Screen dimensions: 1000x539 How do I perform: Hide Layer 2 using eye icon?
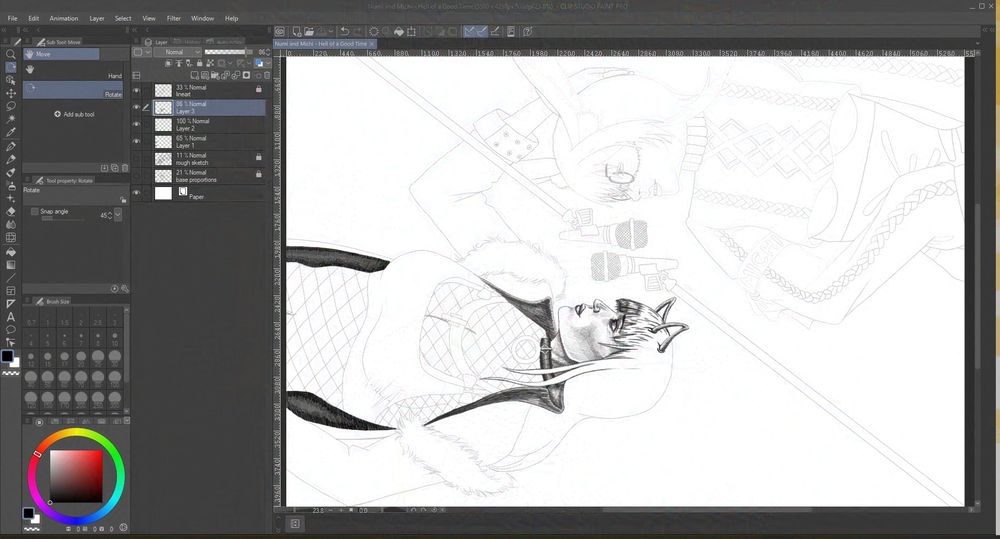click(x=136, y=124)
